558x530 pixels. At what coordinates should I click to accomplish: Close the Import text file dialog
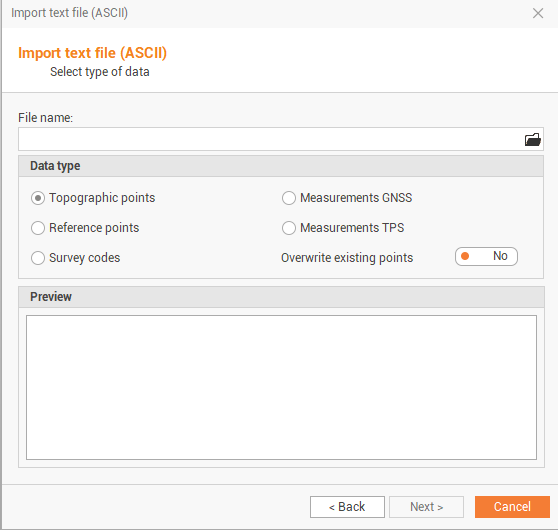(x=538, y=13)
